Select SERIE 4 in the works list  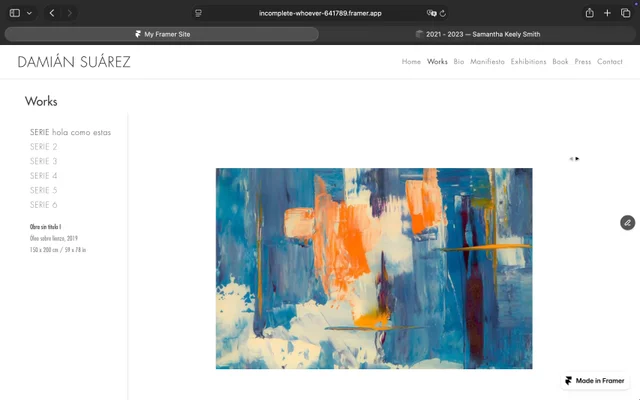pos(44,176)
